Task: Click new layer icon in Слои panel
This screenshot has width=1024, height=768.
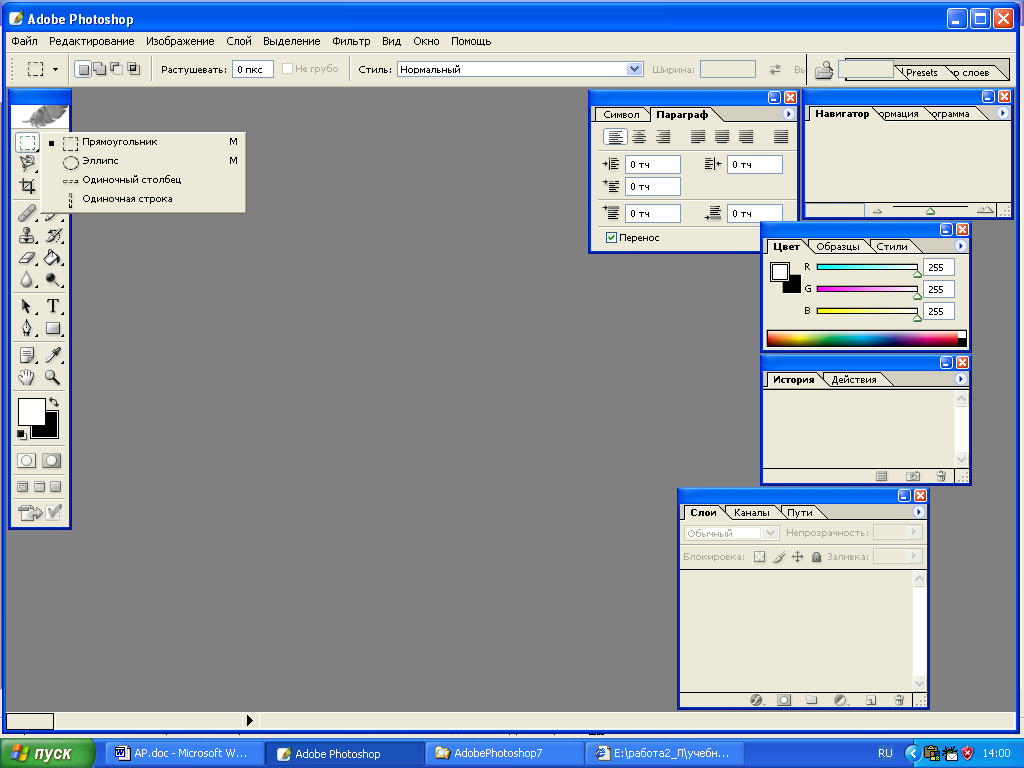Action: tap(871, 700)
